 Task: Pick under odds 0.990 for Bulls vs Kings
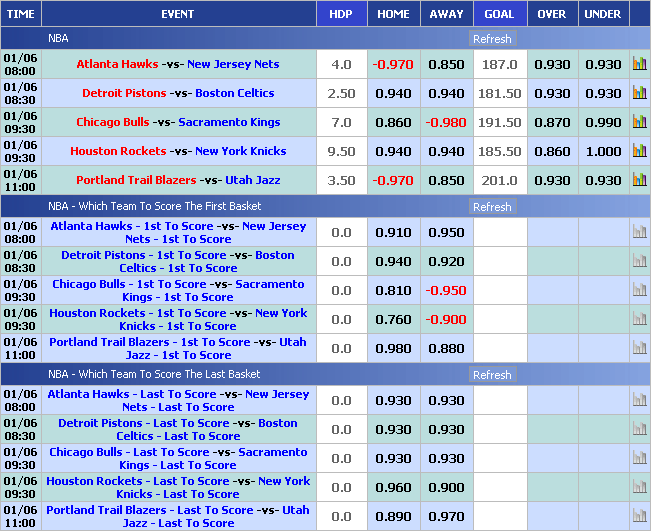(603, 122)
